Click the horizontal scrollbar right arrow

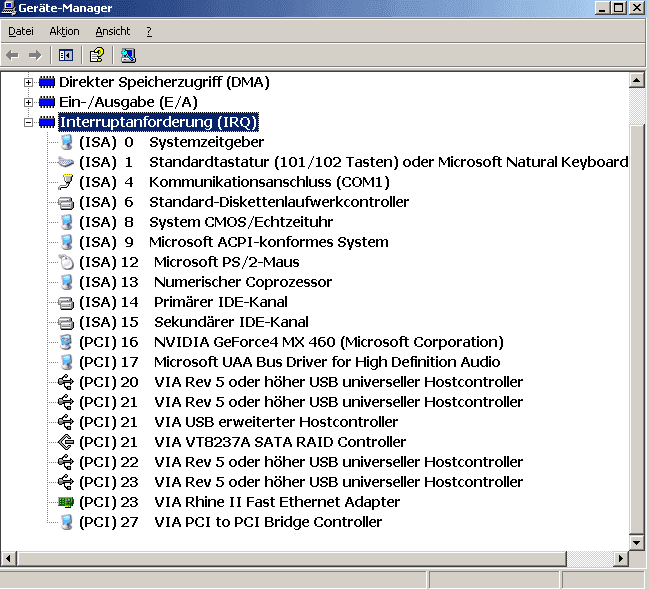coord(619,558)
